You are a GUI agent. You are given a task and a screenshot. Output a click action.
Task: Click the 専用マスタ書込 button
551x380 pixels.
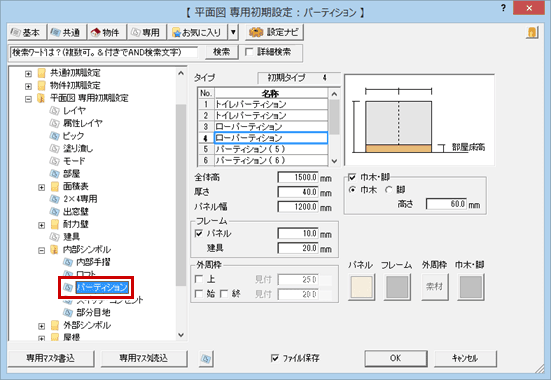pyautogui.click(x=51, y=359)
